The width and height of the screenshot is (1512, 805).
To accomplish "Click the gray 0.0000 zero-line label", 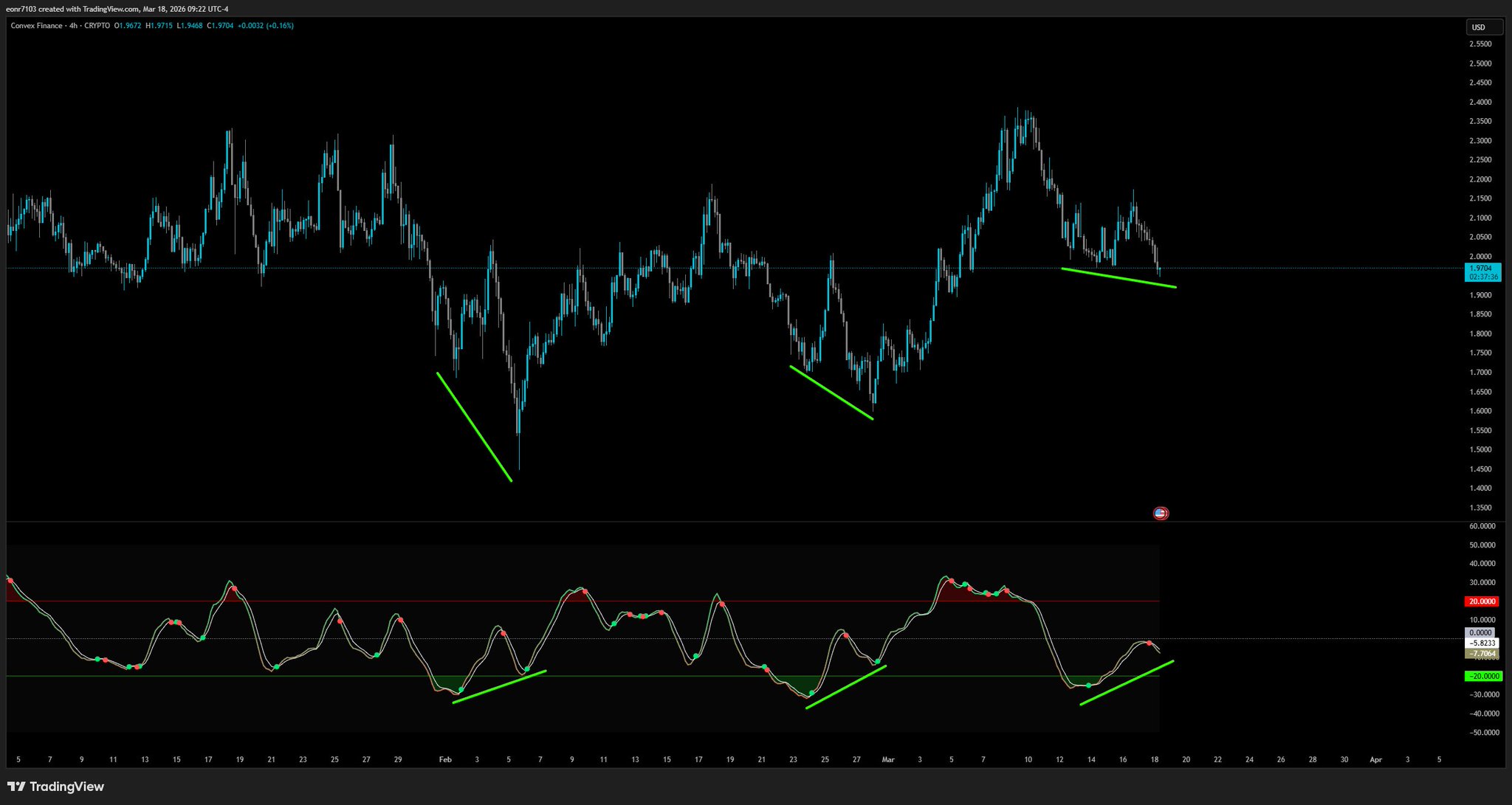I will click(1480, 632).
